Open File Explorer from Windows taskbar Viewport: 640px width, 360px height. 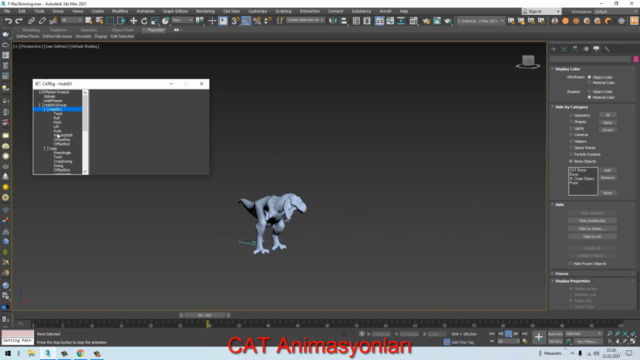[x=31, y=353]
